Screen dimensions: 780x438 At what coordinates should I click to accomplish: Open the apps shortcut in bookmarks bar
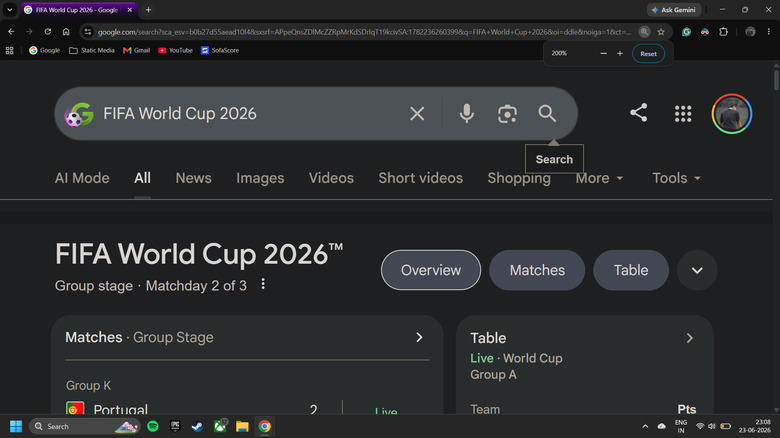click(x=9, y=50)
